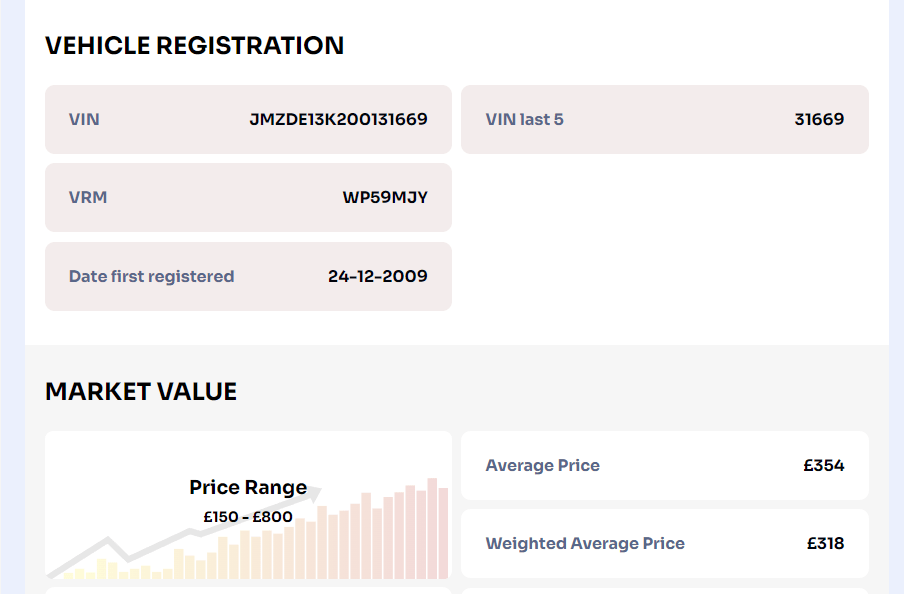Click the £150 - £800 price range label
Image resolution: width=904 pixels, height=594 pixels.
click(247, 517)
